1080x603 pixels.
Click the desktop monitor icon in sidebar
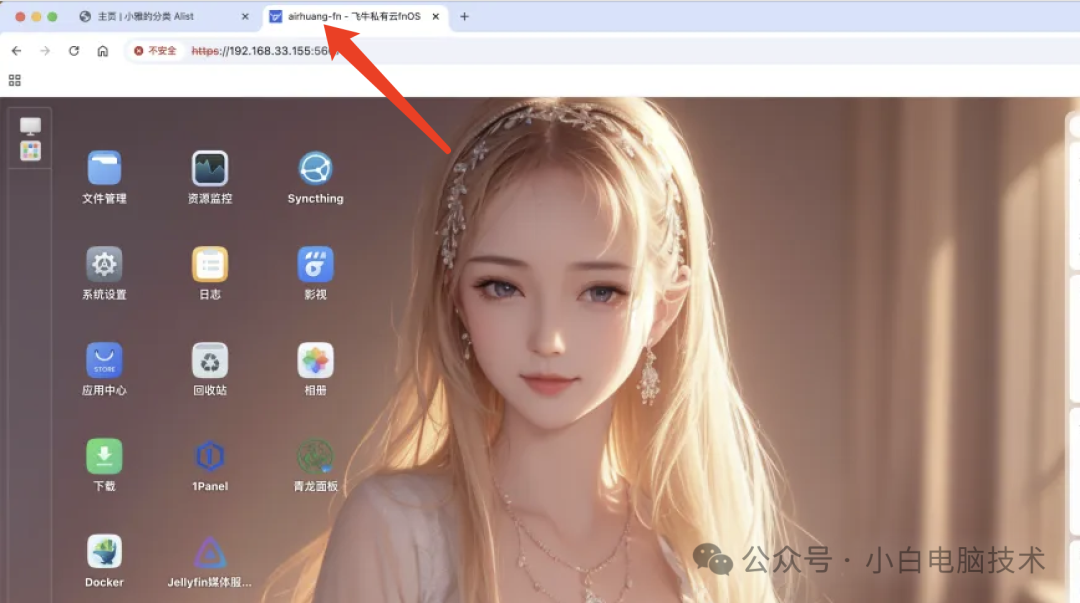tap(30, 126)
